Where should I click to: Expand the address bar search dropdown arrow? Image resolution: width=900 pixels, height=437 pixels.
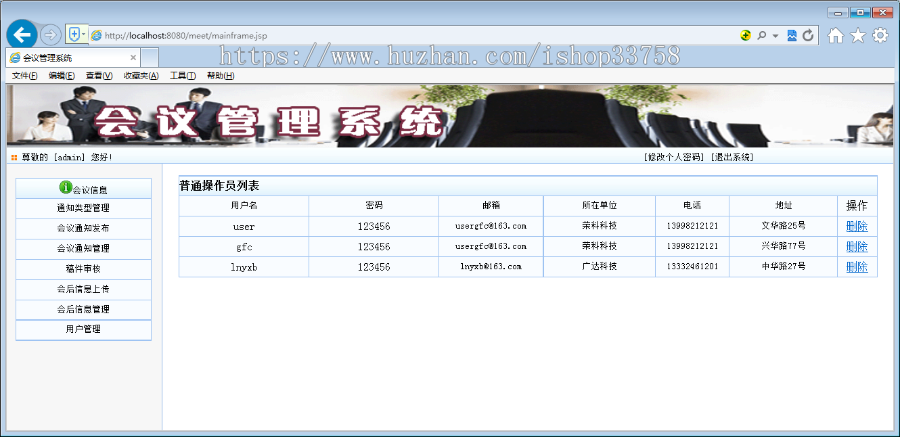(775, 36)
